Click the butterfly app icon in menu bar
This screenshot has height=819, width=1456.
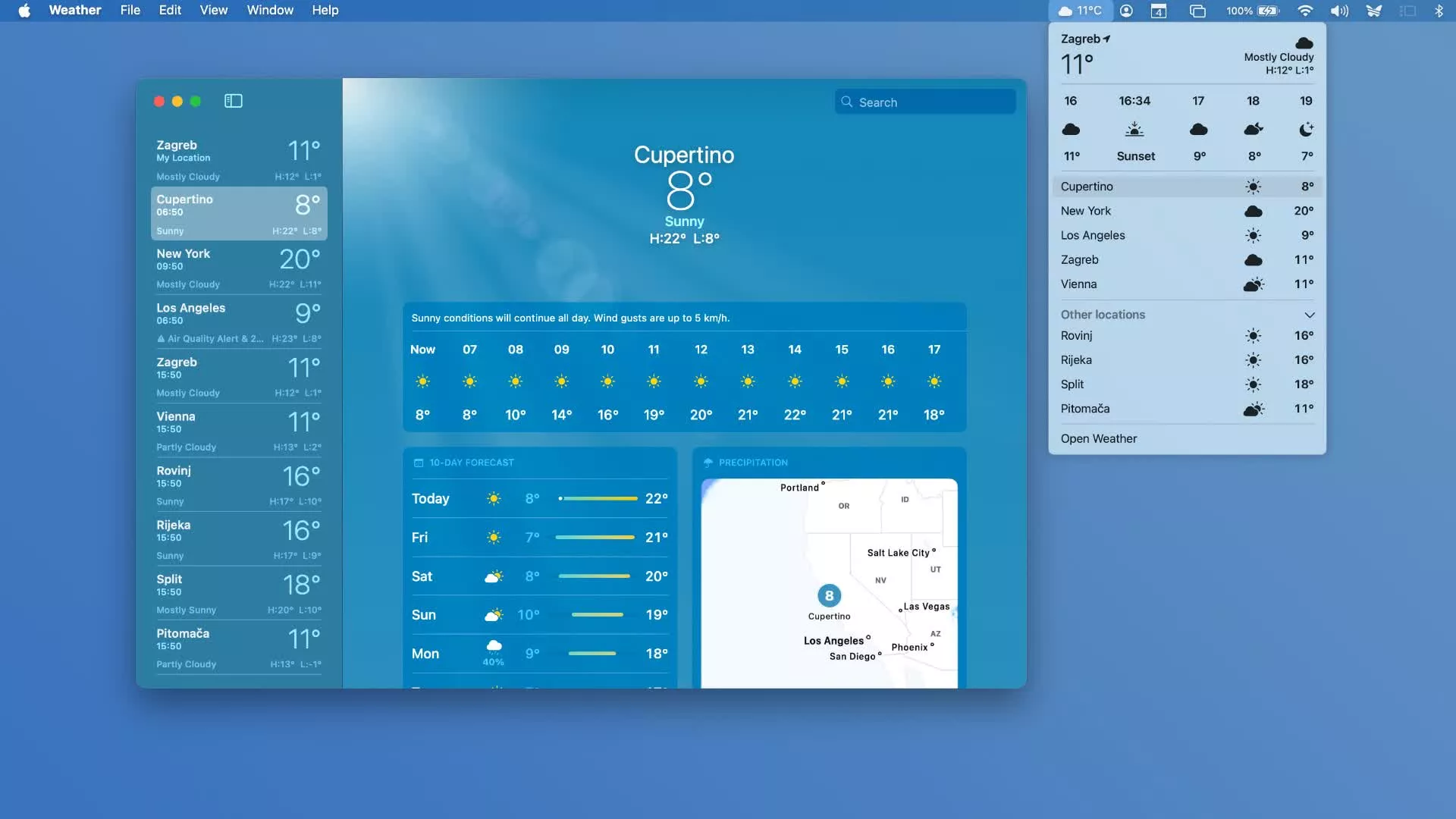coord(1373,11)
